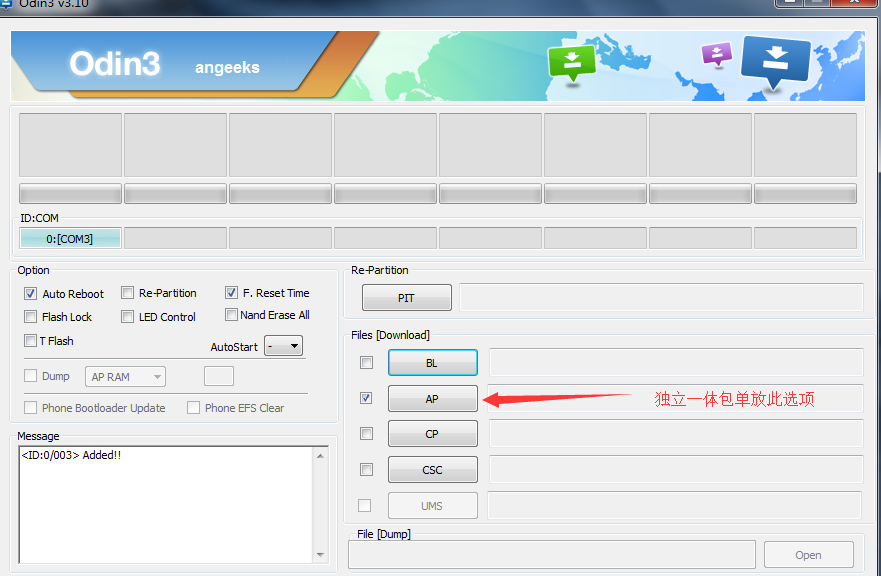
Task: Enable the Flash Lock checkbox
Action: (30, 317)
